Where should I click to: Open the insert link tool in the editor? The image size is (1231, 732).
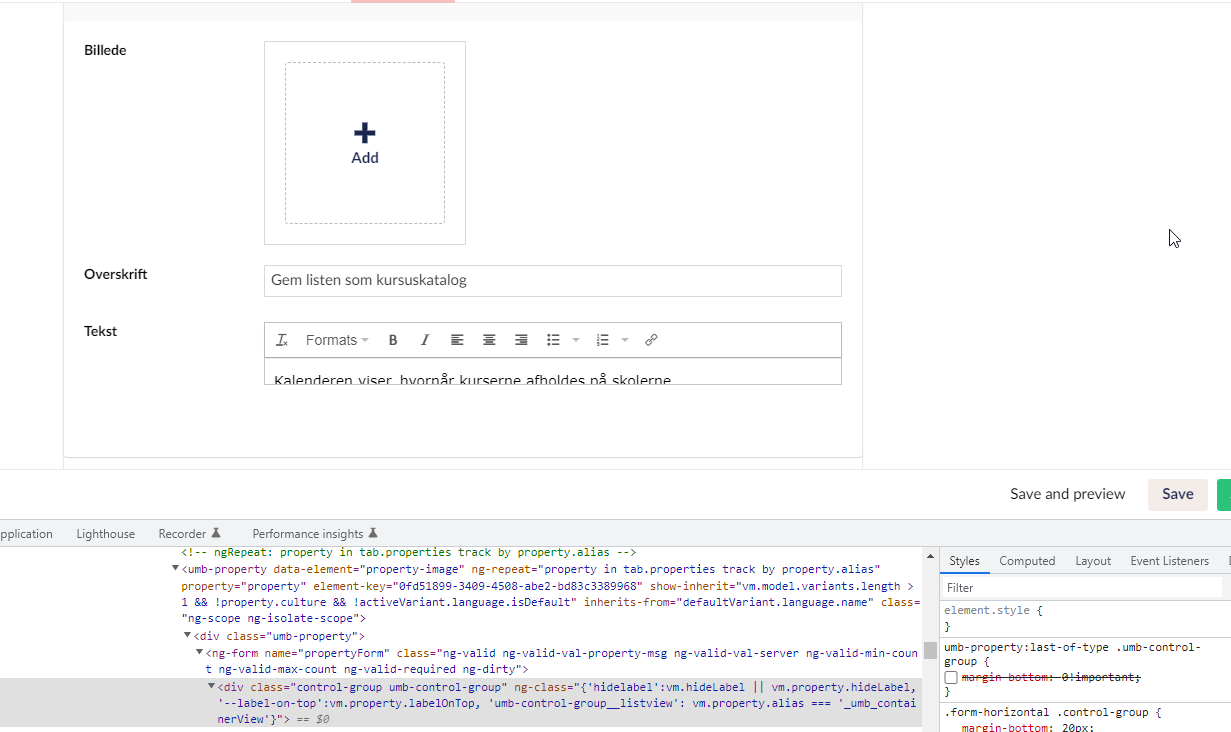651,339
